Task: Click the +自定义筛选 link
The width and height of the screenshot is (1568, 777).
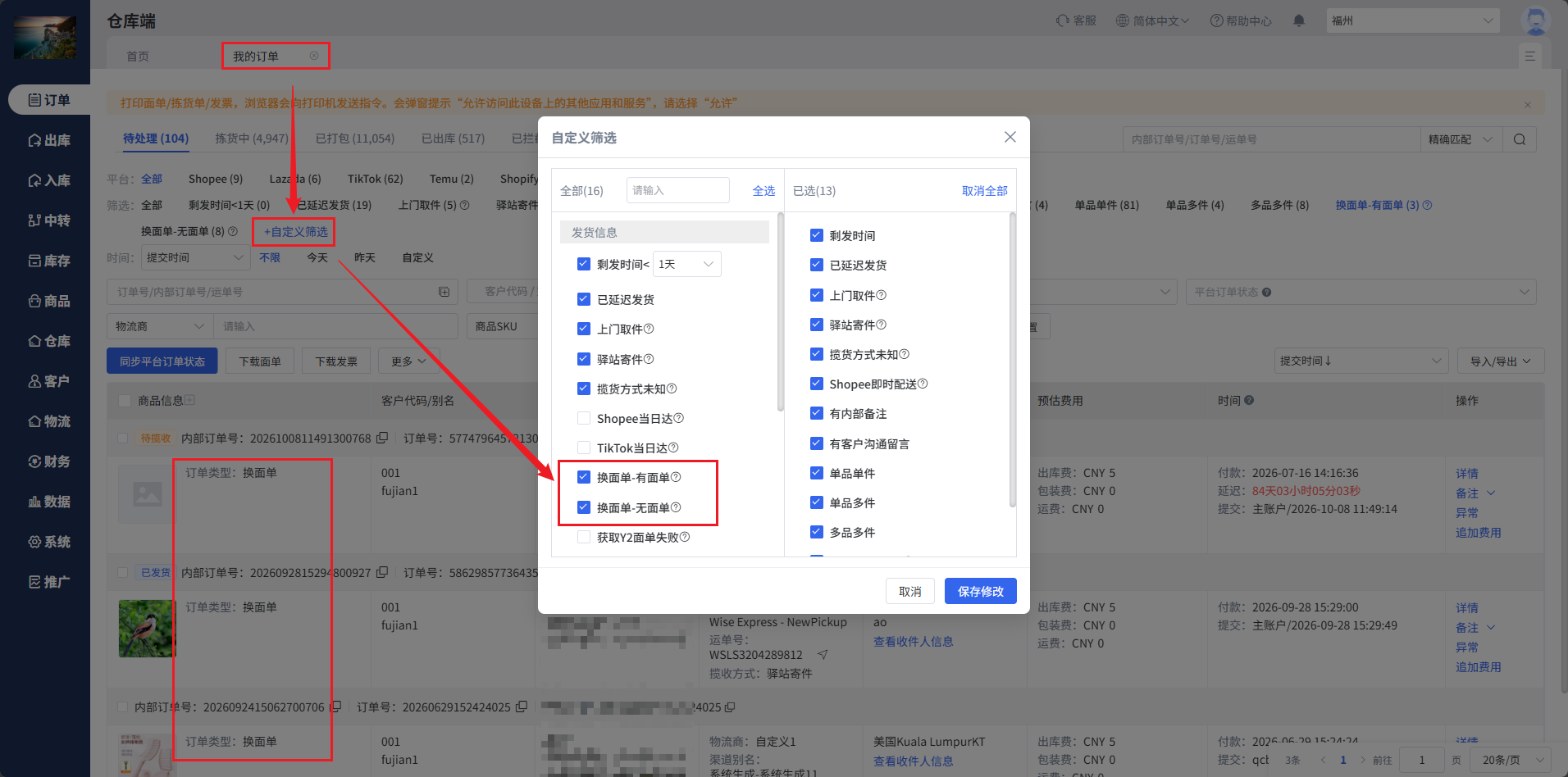Action: click(x=296, y=232)
